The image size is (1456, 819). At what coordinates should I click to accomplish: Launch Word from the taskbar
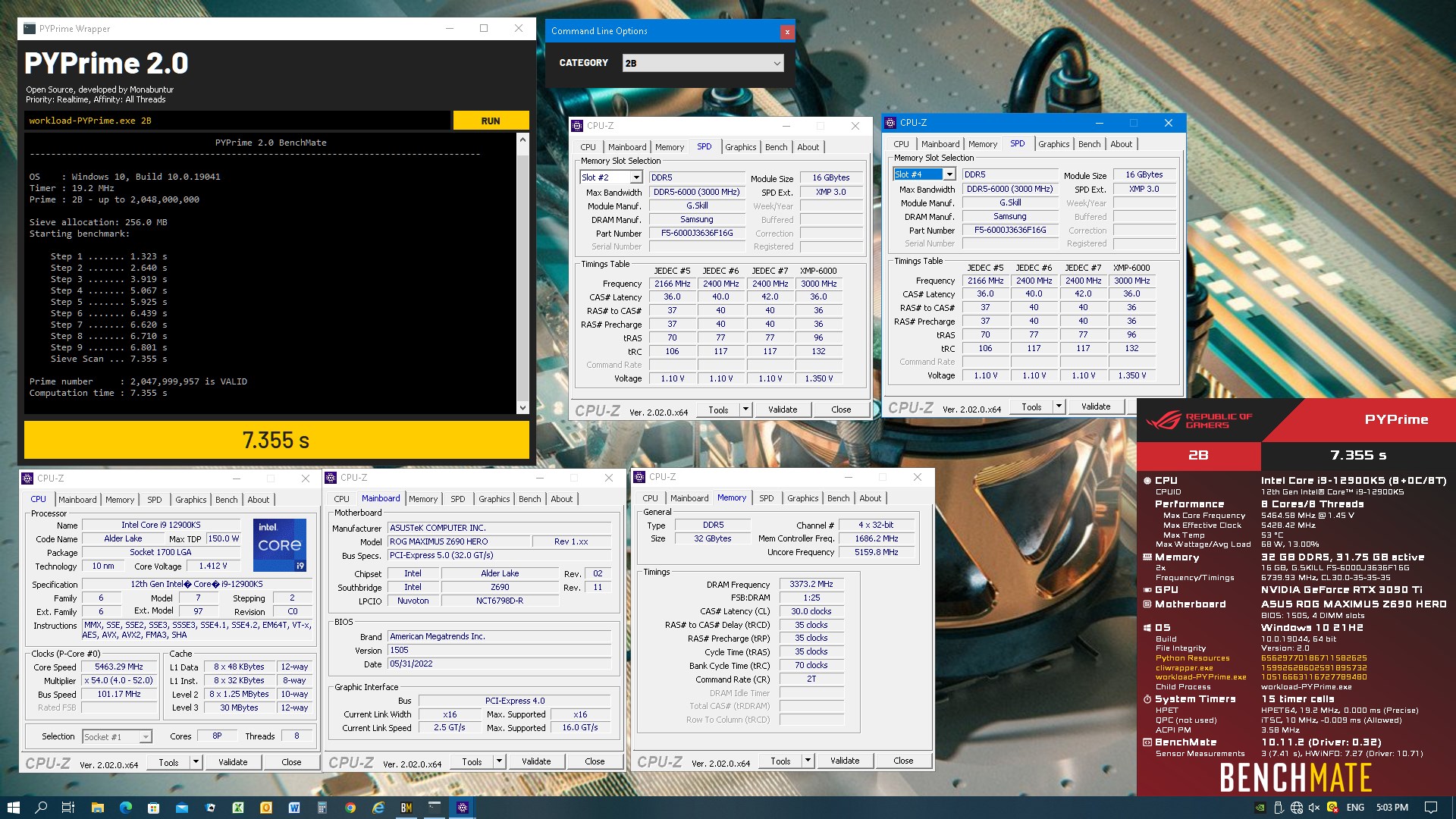[294, 808]
